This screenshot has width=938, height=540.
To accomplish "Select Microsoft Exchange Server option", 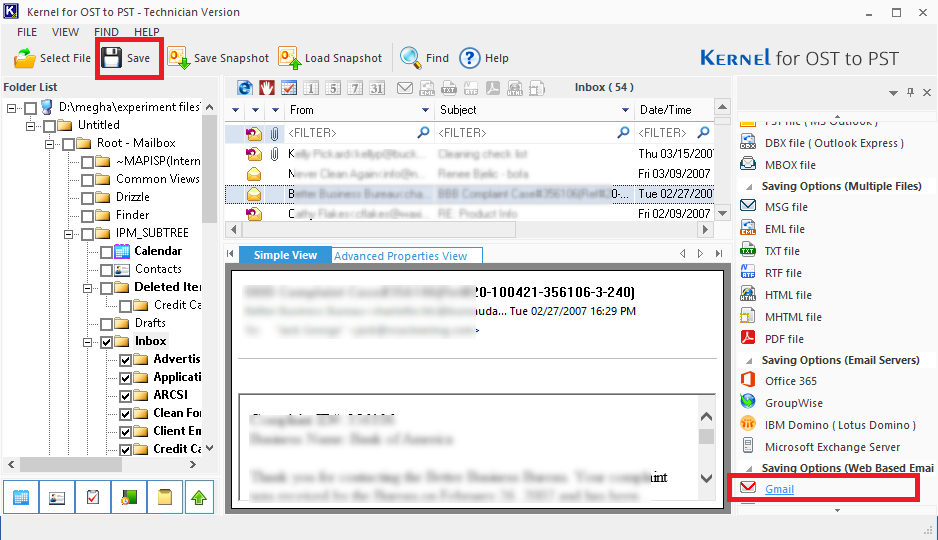I will pyautogui.click(x=832, y=447).
